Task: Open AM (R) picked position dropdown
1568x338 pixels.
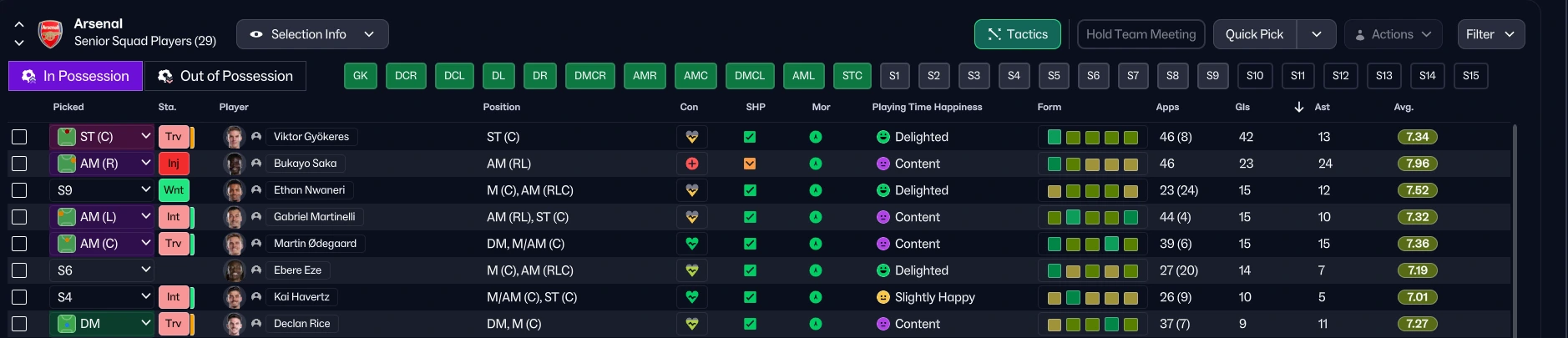Action: [101, 164]
